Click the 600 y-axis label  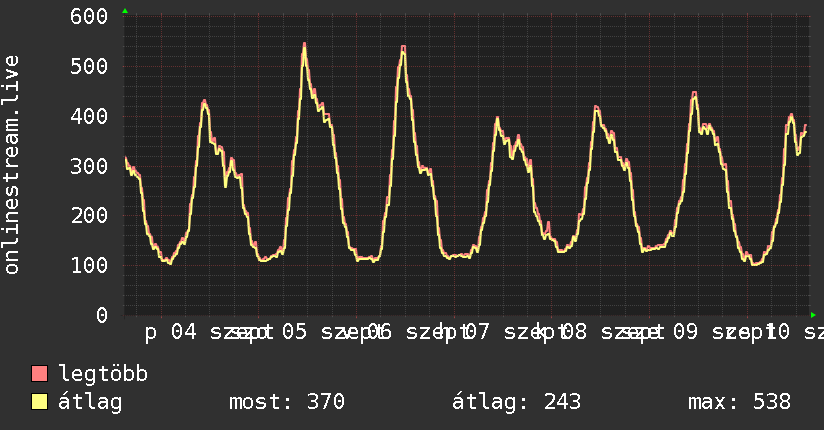click(89, 16)
